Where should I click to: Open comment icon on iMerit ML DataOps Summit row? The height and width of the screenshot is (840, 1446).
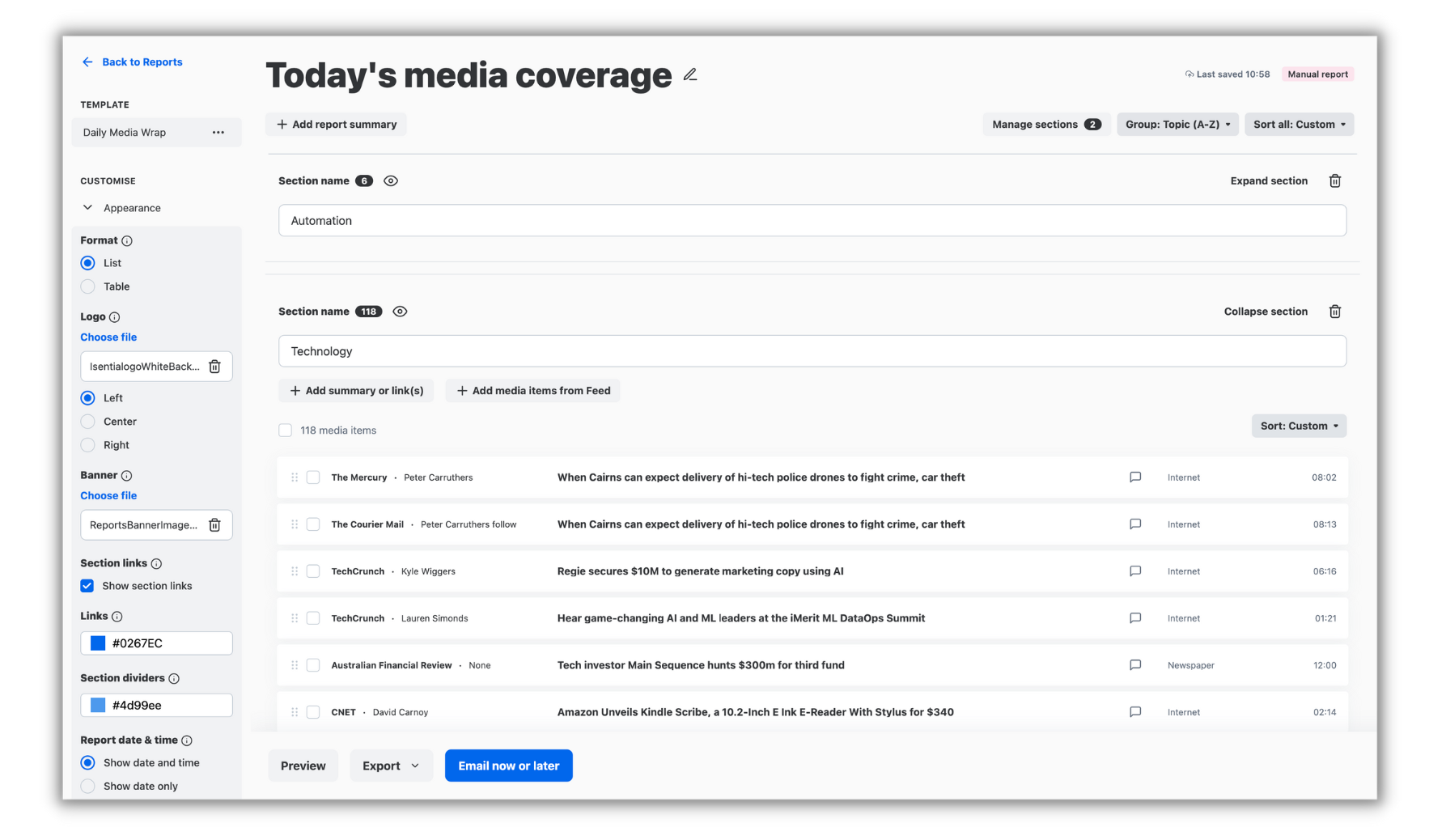pyautogui.click(x=1135, y=618)
